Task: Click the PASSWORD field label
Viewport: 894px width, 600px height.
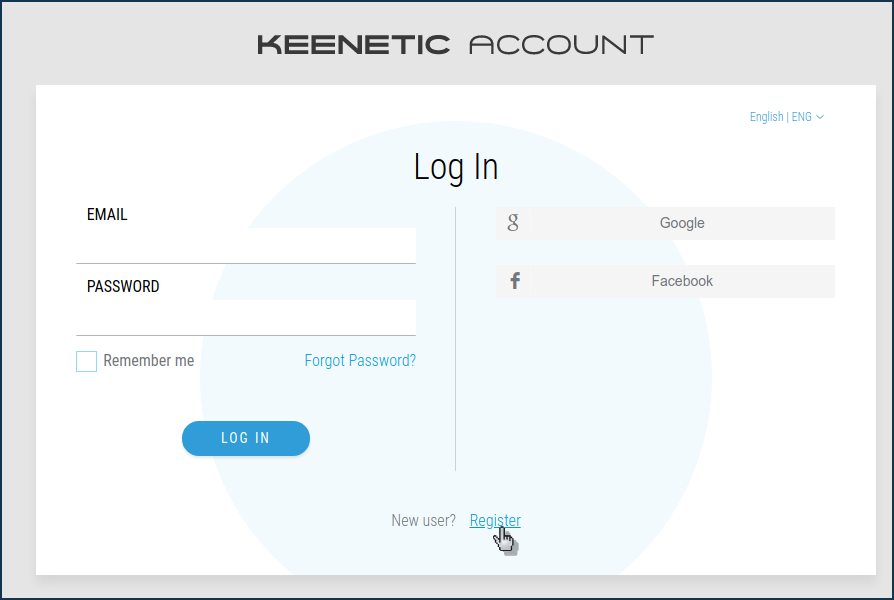Action: [x=123, y=286]
